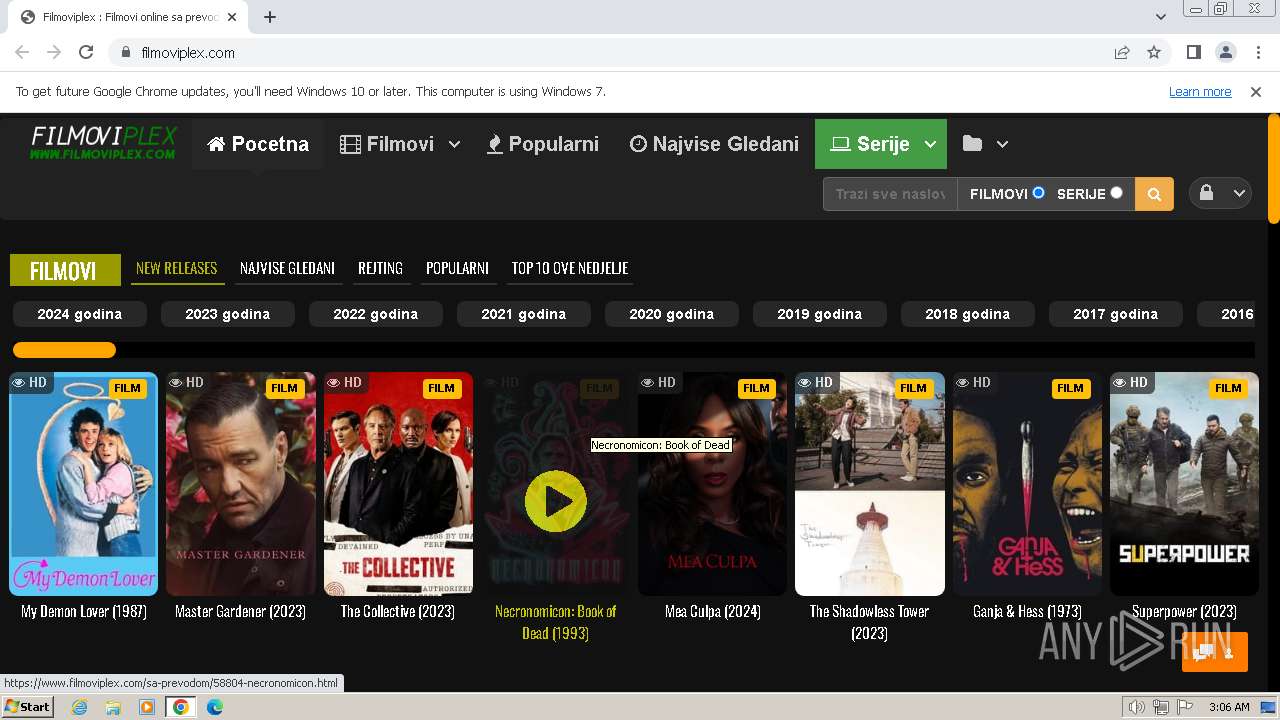The image size is (1280, 720).
Task: Filter by 2019 godina
Action: click(x=820, y=314)
